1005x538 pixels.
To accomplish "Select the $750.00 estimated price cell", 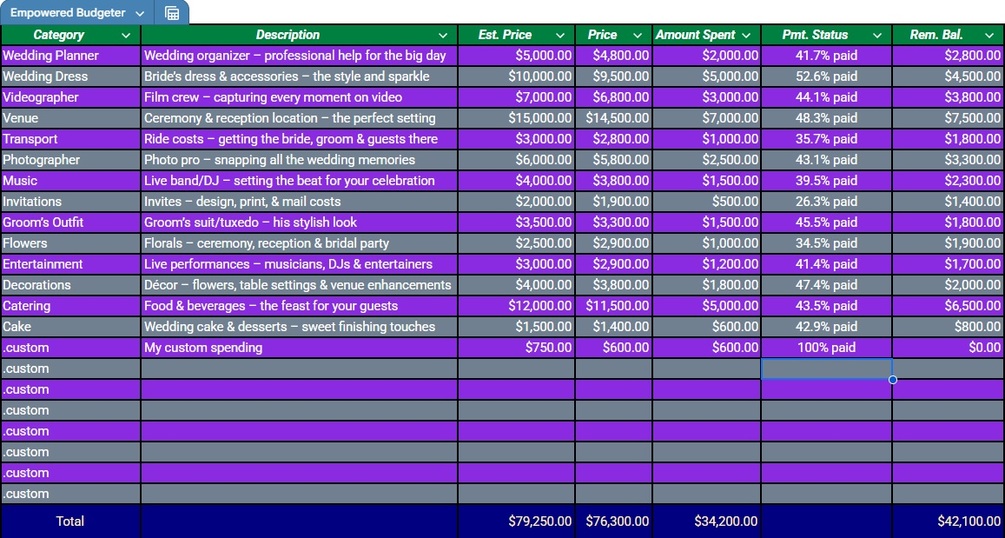I will click(x=517, y=348).
